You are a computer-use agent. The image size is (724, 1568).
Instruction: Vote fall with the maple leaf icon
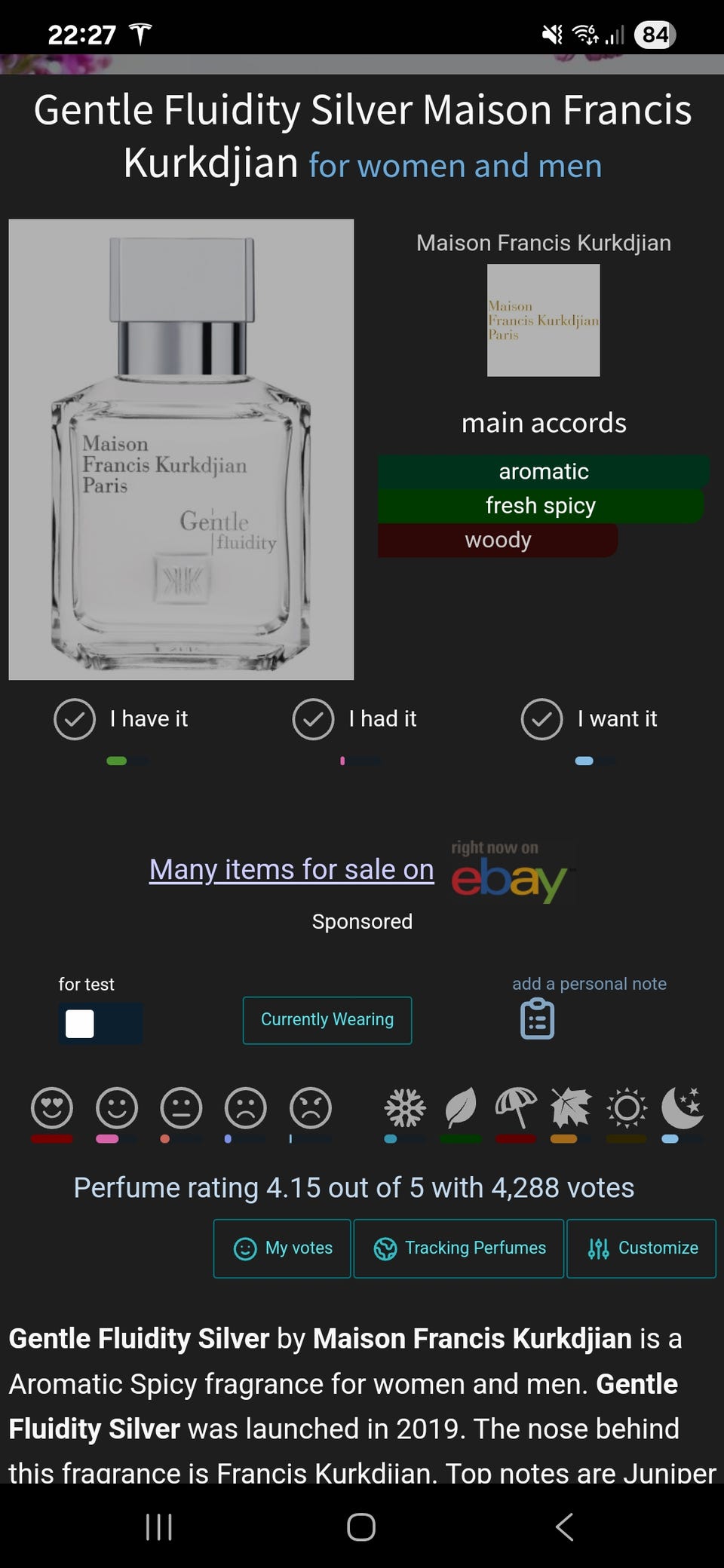pyautogui.click(x=571, y=1108)
